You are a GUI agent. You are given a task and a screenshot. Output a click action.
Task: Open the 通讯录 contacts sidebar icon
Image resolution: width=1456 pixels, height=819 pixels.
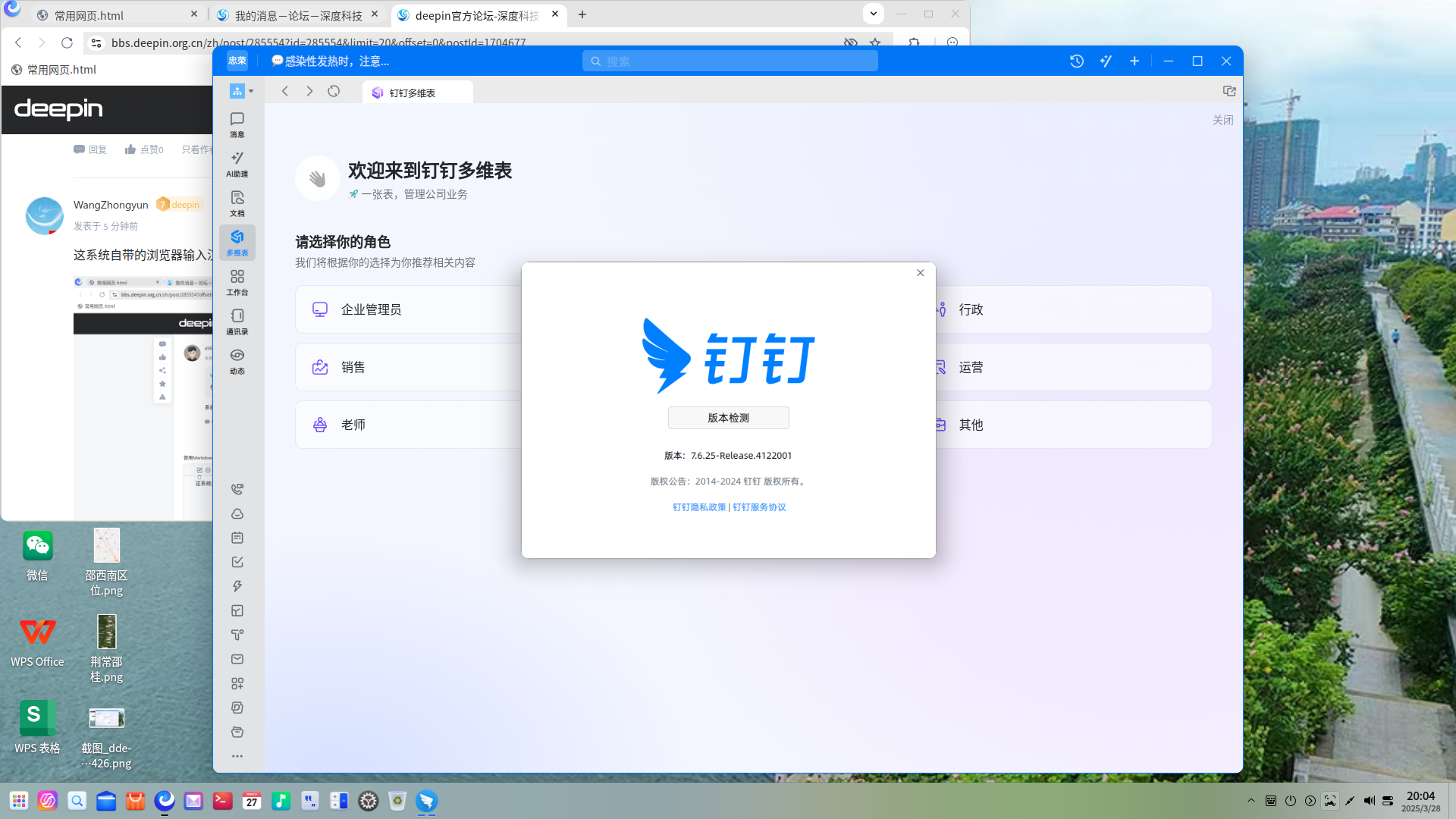(x=237, y=322)
